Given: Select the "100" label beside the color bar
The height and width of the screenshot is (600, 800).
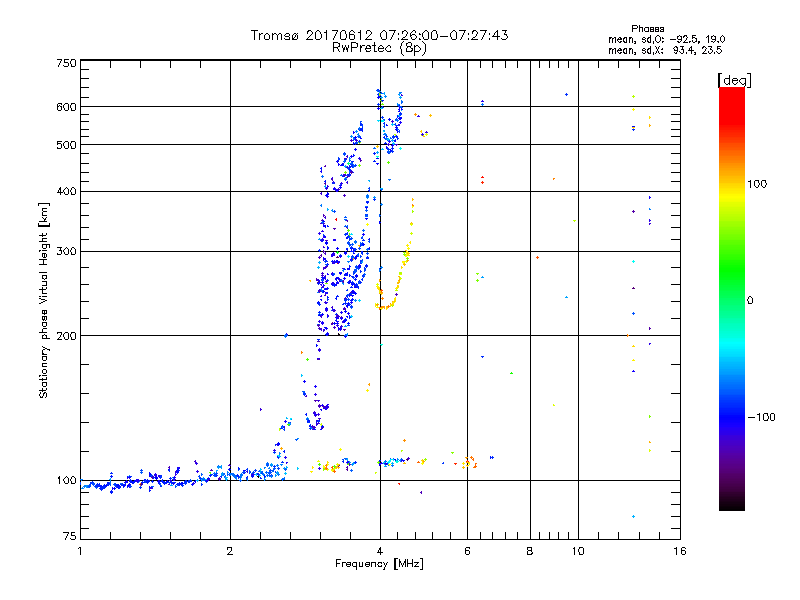Looking at the screenshot, I should tap(757, 184).
